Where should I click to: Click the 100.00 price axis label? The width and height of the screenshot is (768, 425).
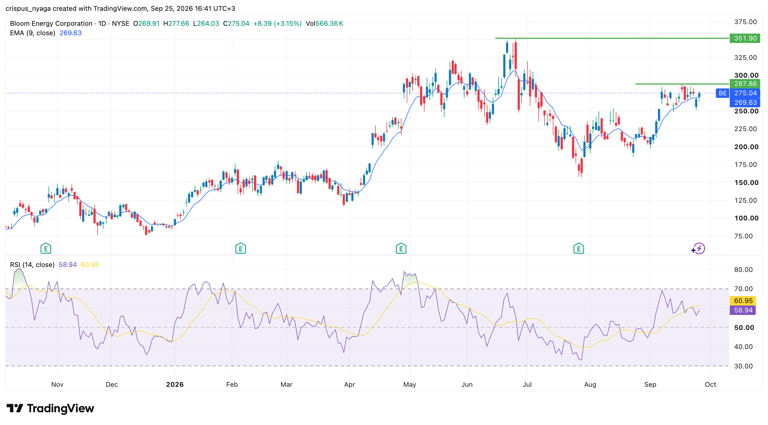(x=746, y=218)
